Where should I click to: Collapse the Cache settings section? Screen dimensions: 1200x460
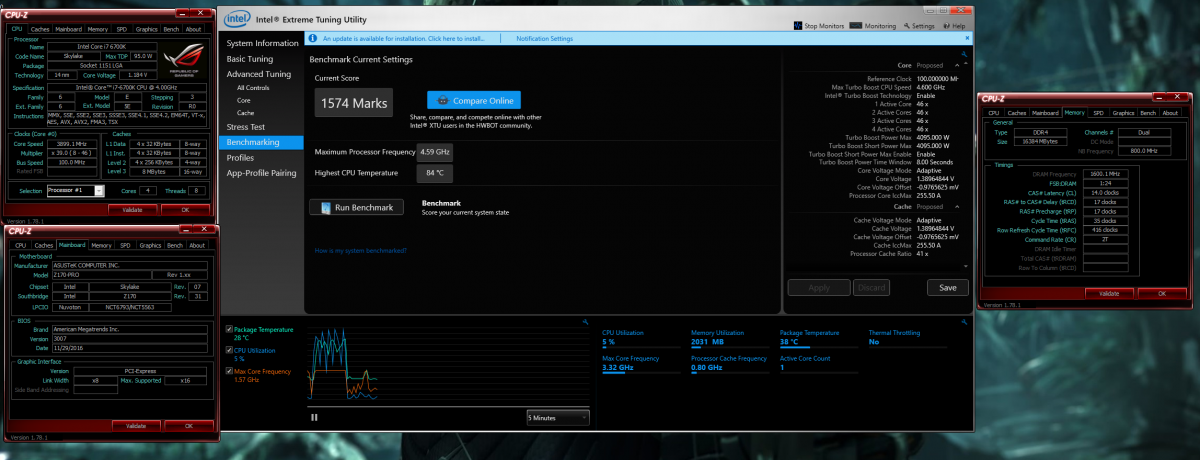(x=957, y=207)
